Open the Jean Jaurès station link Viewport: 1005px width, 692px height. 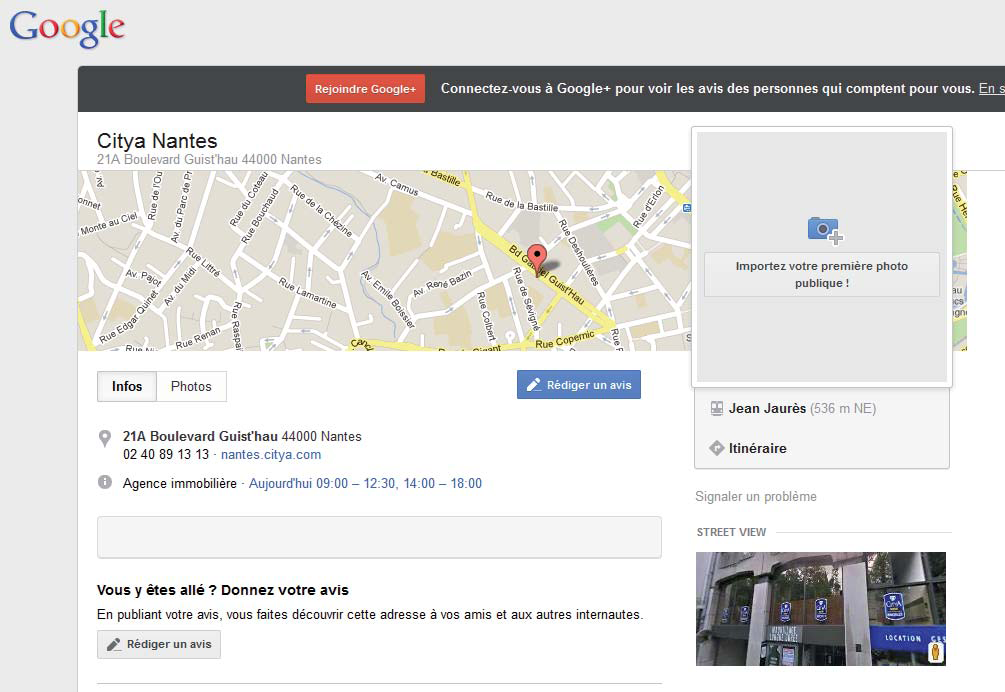click(x=767, y=408)
